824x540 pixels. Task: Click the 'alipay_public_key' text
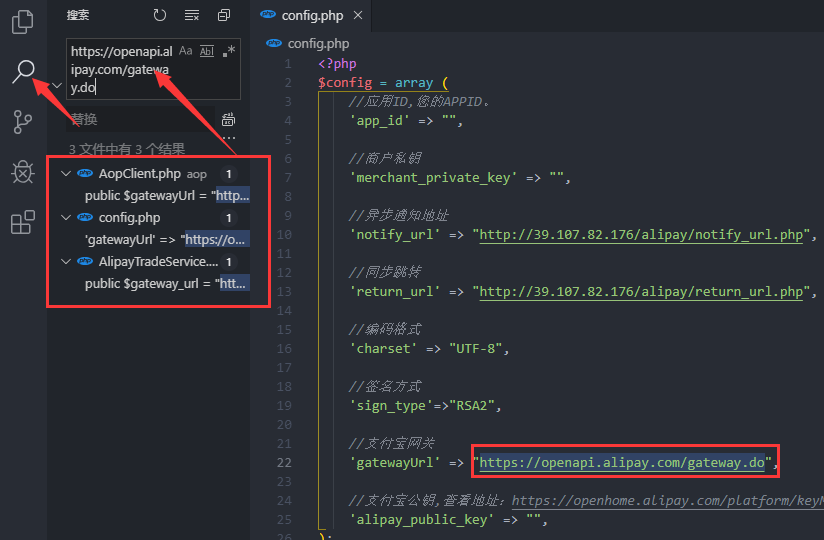pyautogui.click(x=422, y=520)
